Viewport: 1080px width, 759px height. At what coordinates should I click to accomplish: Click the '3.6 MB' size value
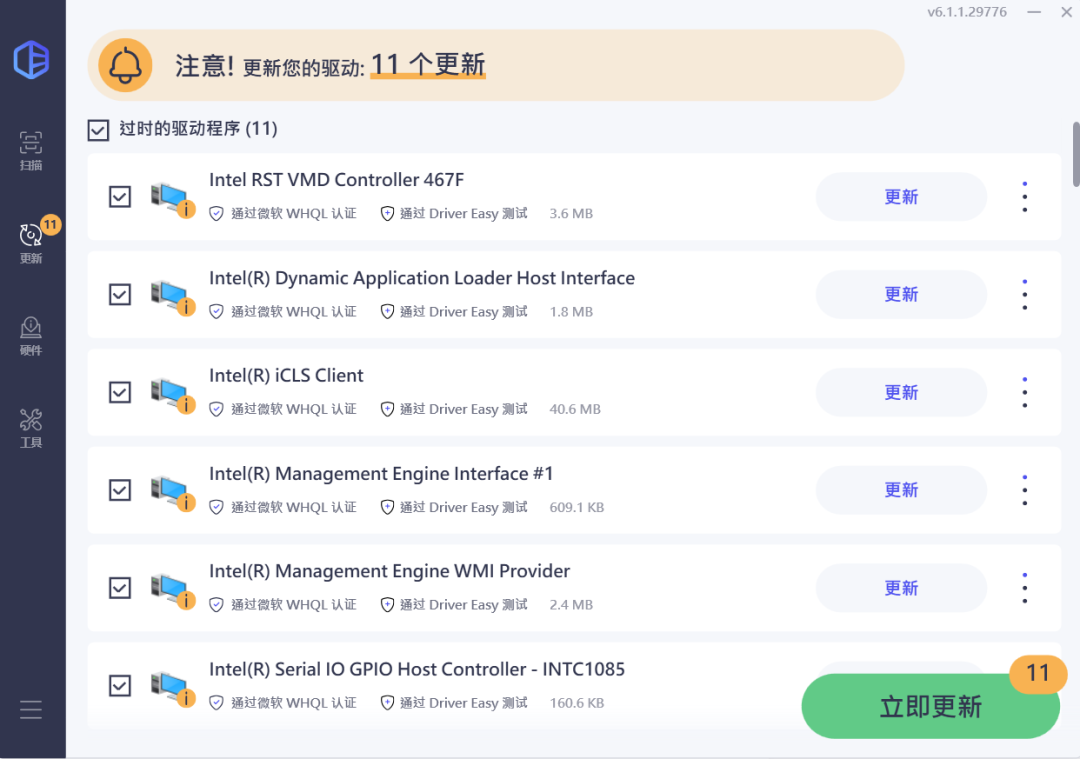571,214
